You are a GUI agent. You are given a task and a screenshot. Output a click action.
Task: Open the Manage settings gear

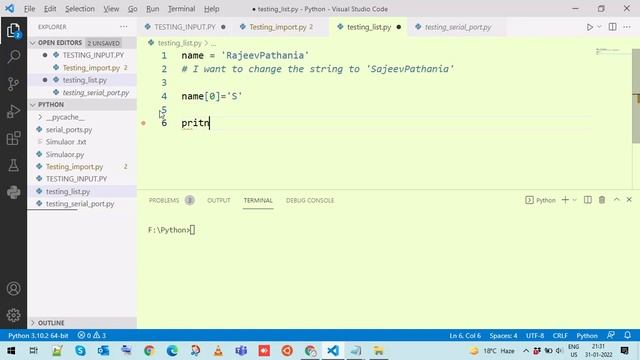13,315
